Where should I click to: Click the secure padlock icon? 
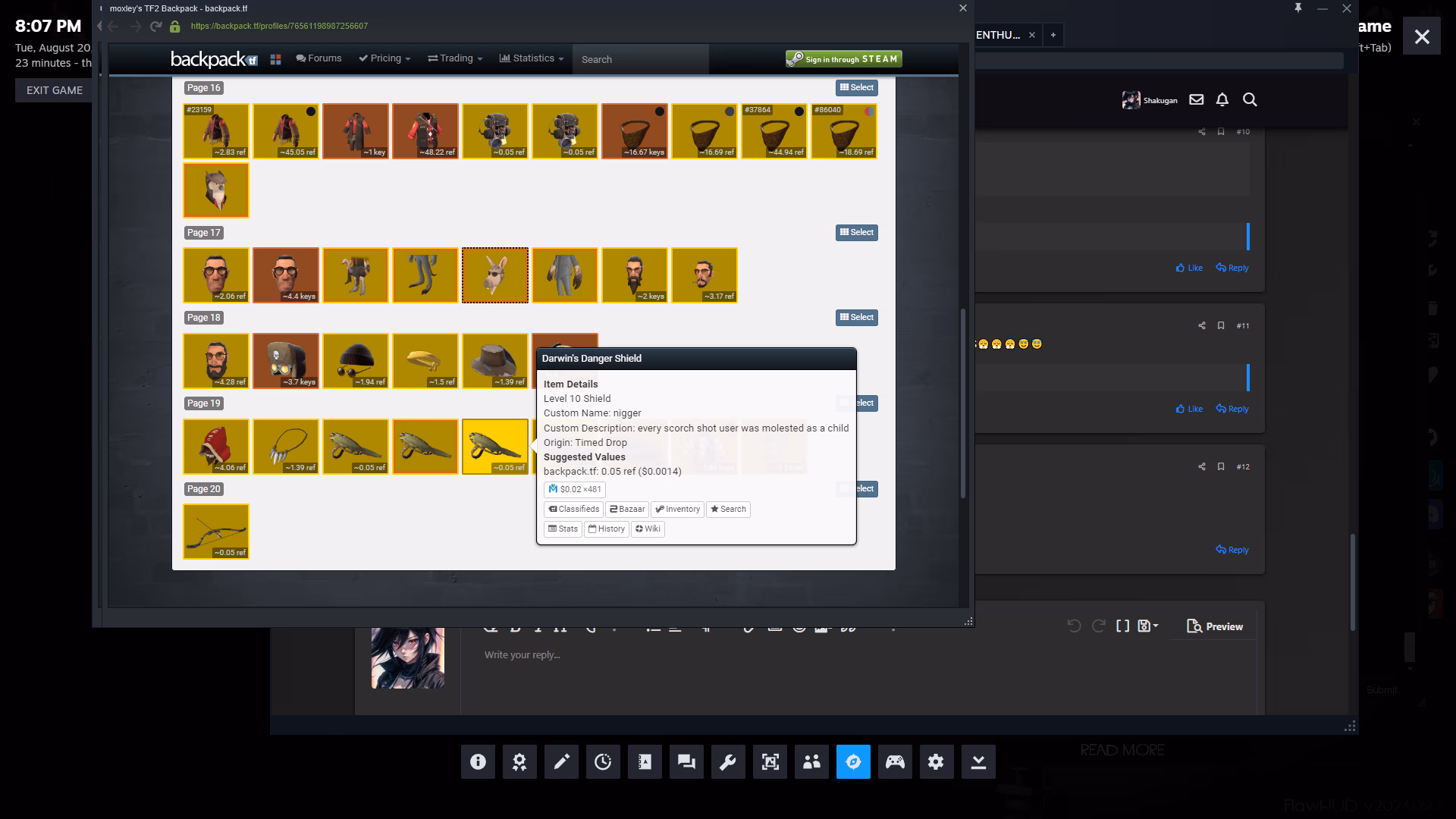click(175, 27)
